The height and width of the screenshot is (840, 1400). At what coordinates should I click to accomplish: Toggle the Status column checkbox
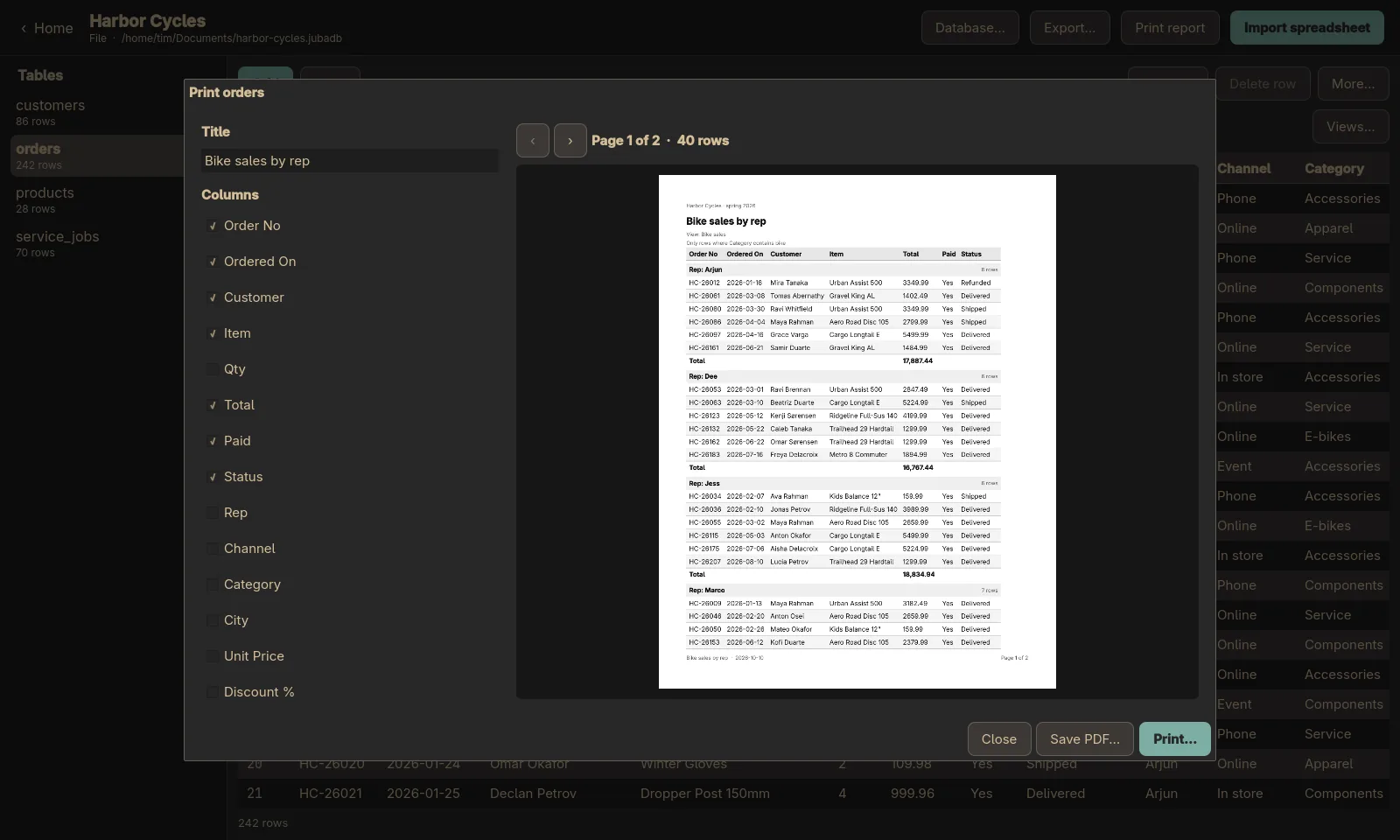(213, 477)
